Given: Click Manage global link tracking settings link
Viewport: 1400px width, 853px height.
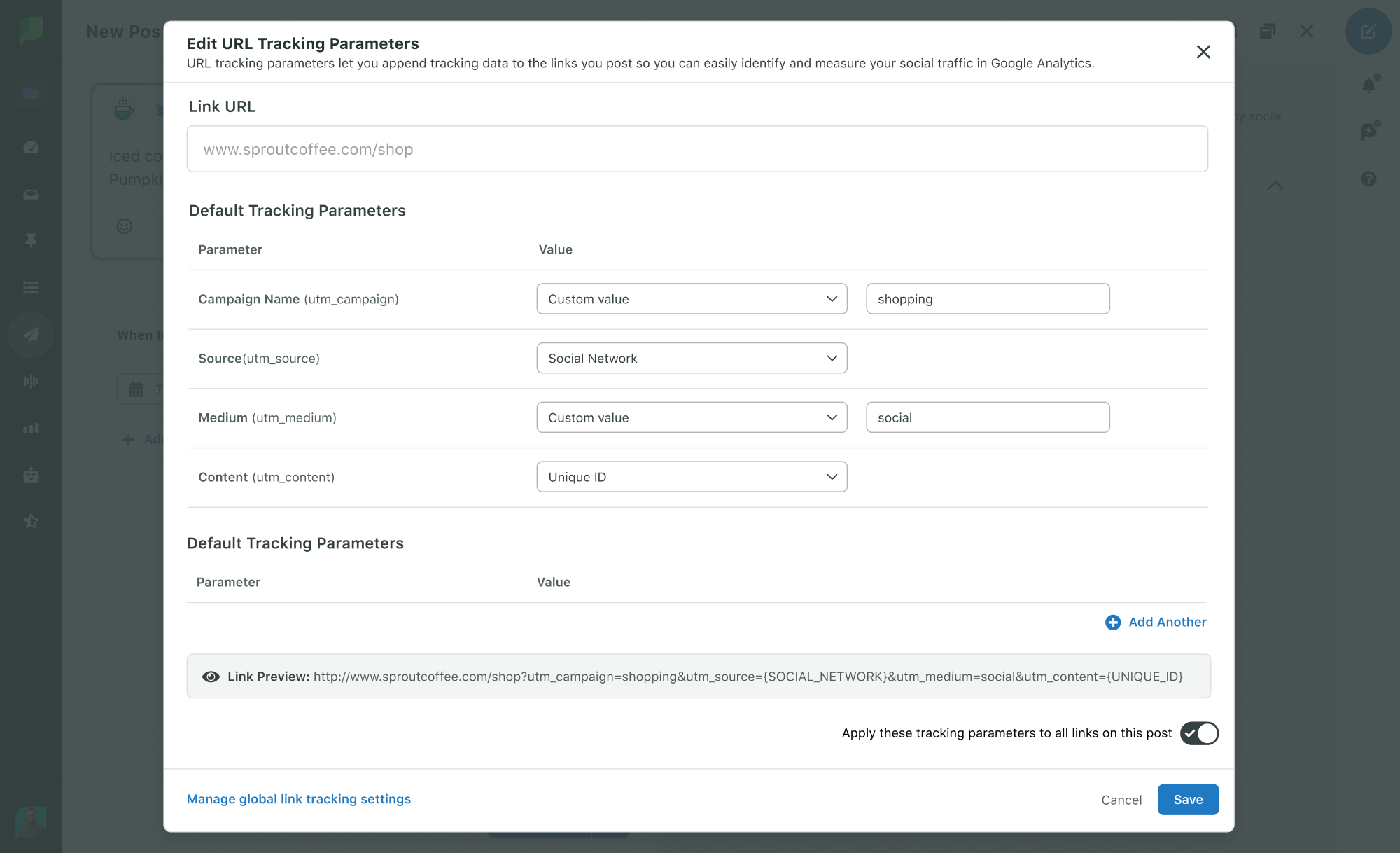Looking at the screenshot, I should point(298,798).
